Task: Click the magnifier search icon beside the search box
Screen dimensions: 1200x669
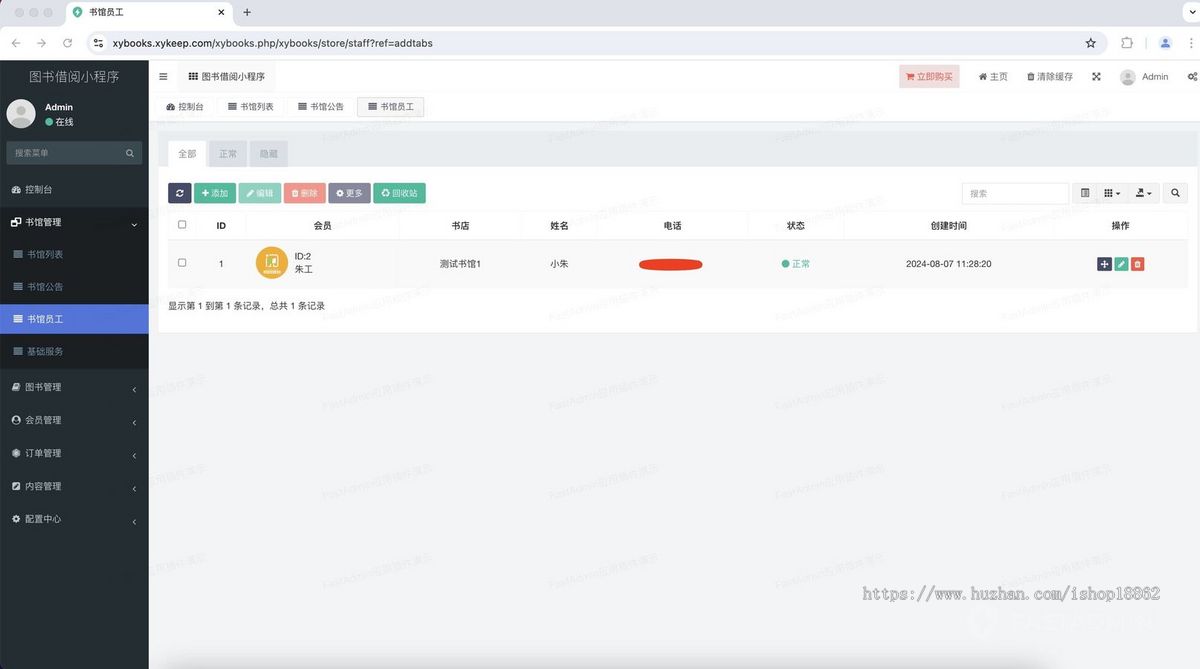Action: pos(1175,192)
